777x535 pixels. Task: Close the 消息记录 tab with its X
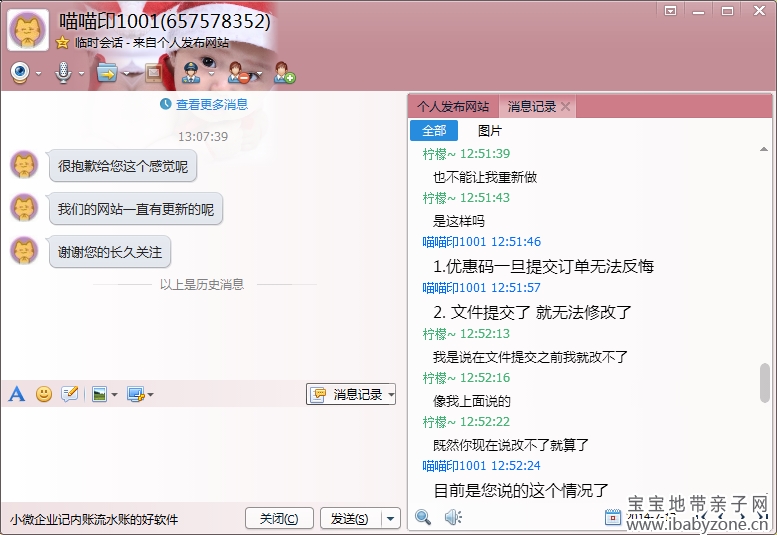click(565, 107)
